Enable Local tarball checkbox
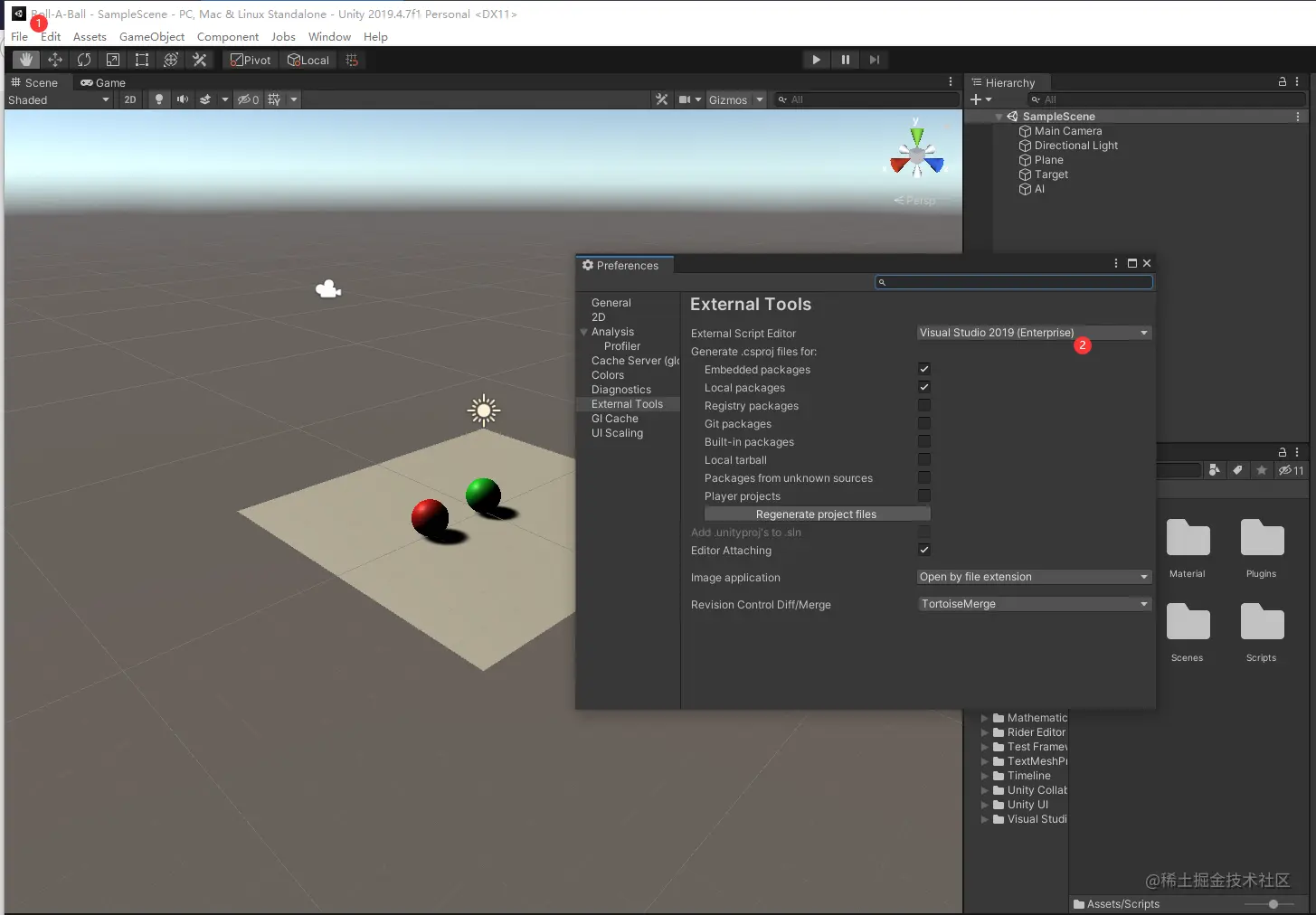The width and height of the screenshot is (1316, 915). click(x=924, y=459)
